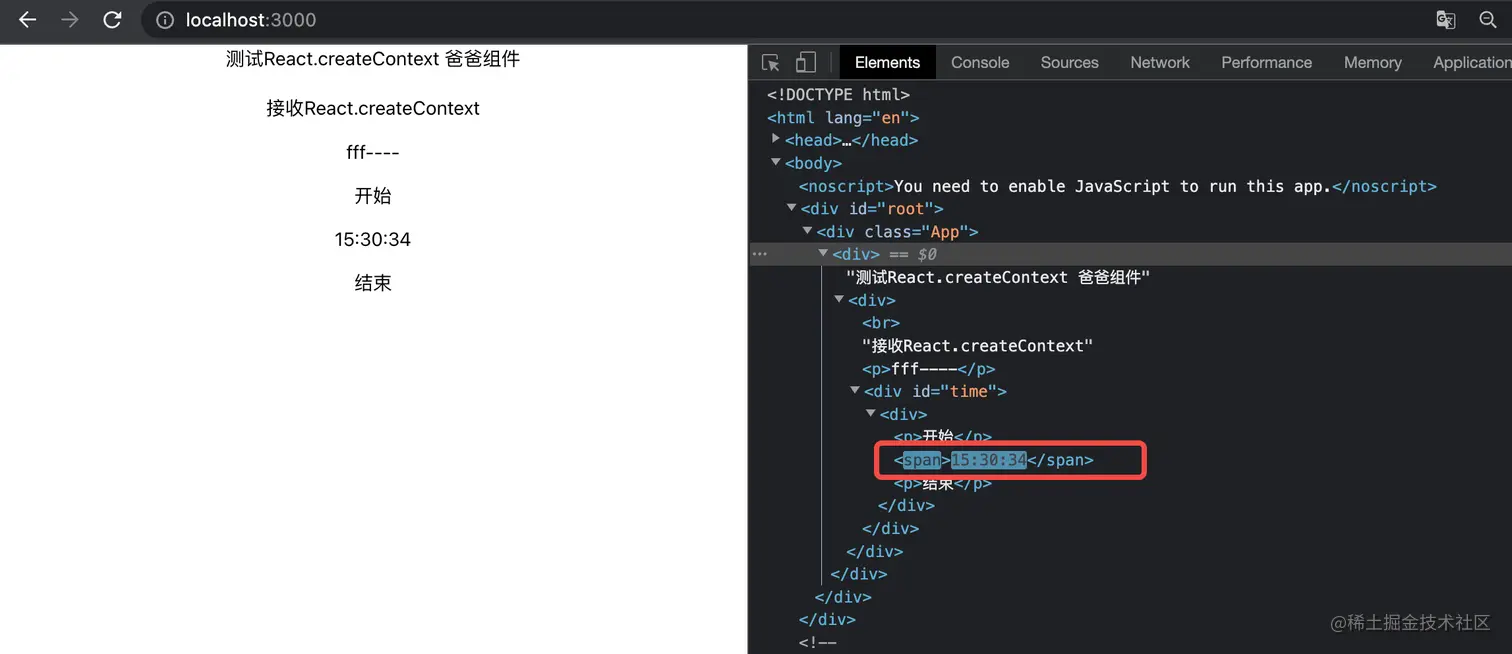Open the Console tab
Viewport: 1512px width, 654px height.
[980, 62]
